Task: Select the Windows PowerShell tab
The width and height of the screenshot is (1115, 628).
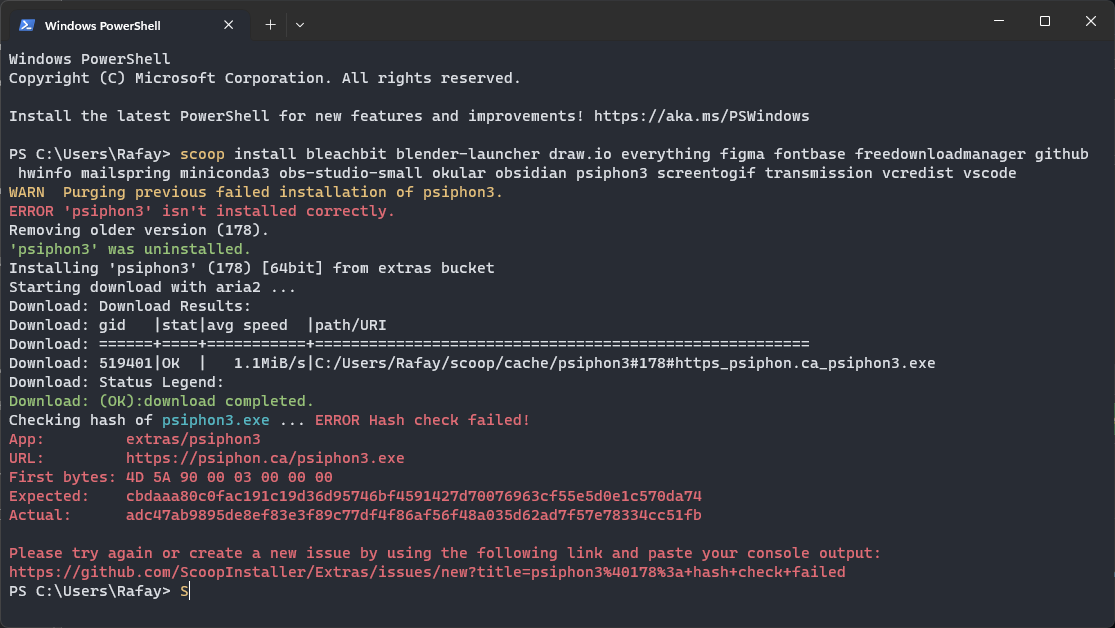Action: click(120, 25)
